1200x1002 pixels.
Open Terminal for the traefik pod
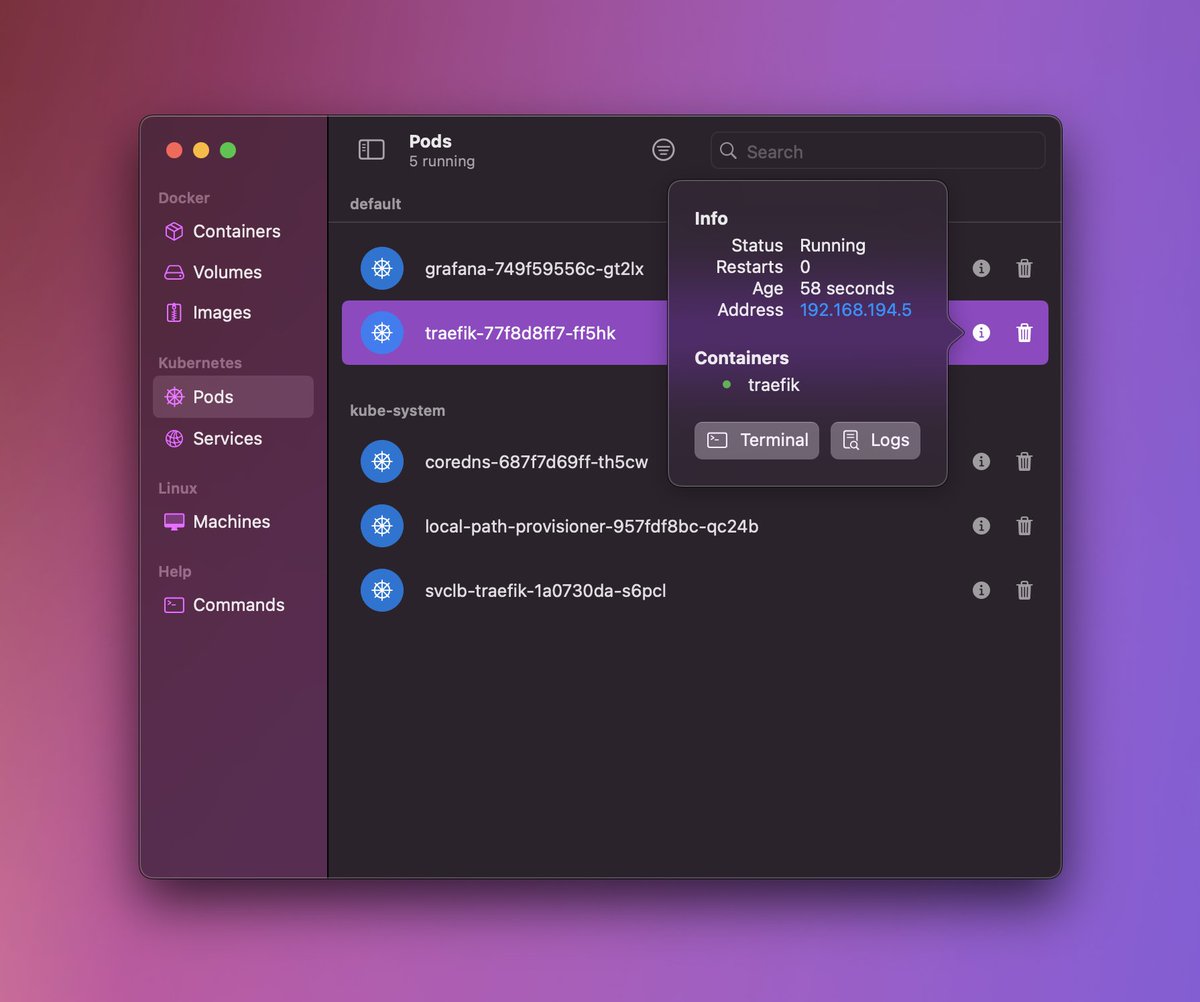[x=757, y=440]
